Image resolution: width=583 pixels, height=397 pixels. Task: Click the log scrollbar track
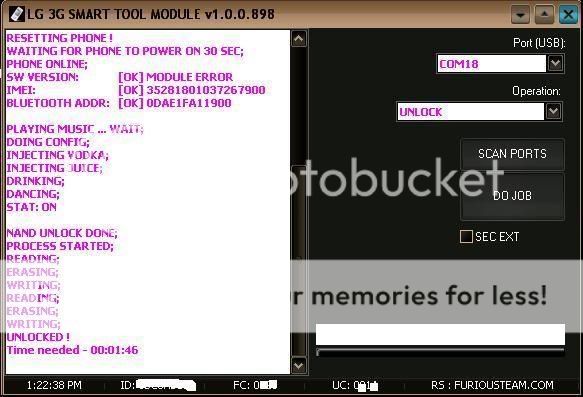tap(299, 202)
